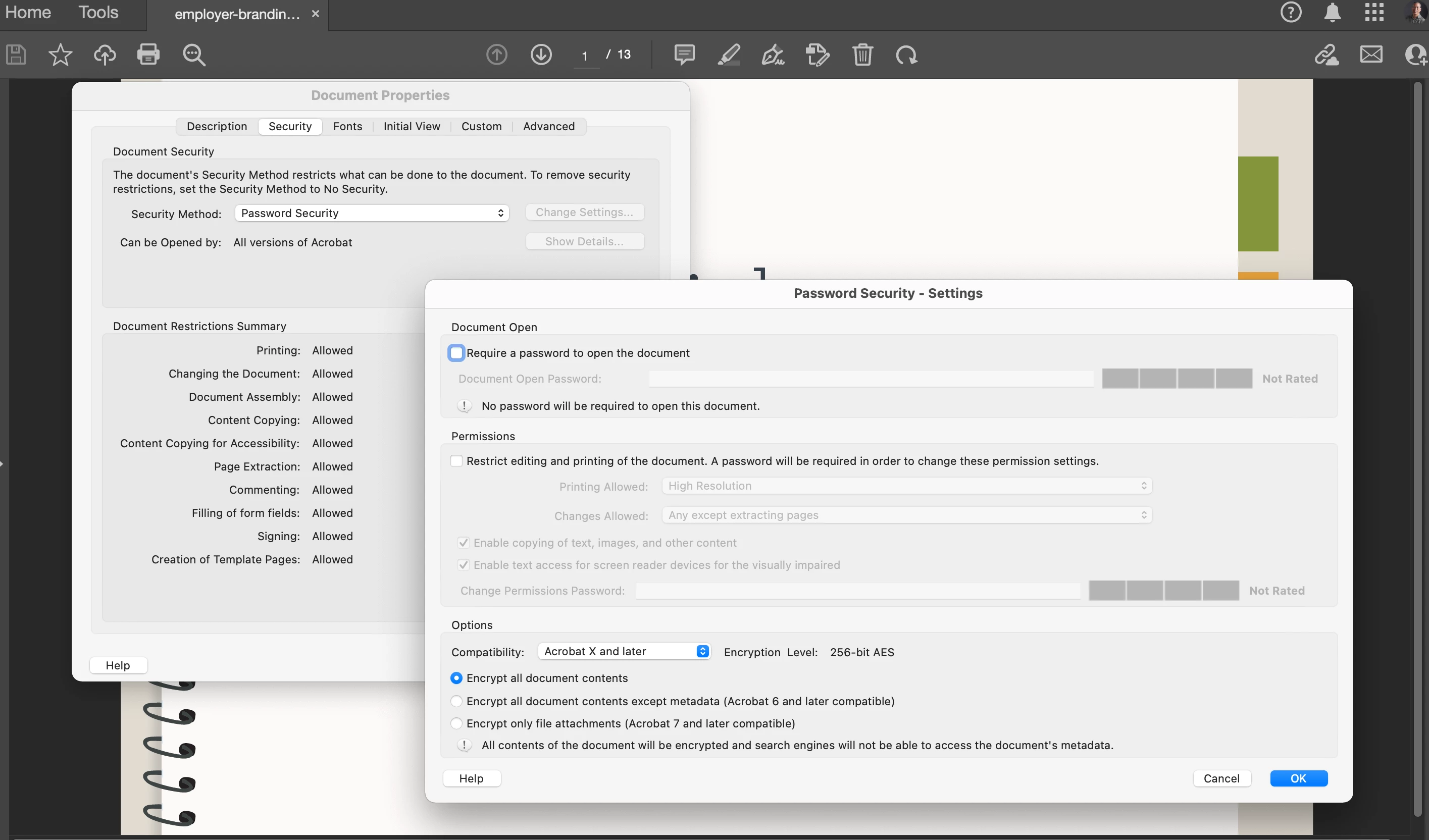Screen dimensions: 1429x840
Task: Select the highlighter pen tool
Action: (729, 55)
